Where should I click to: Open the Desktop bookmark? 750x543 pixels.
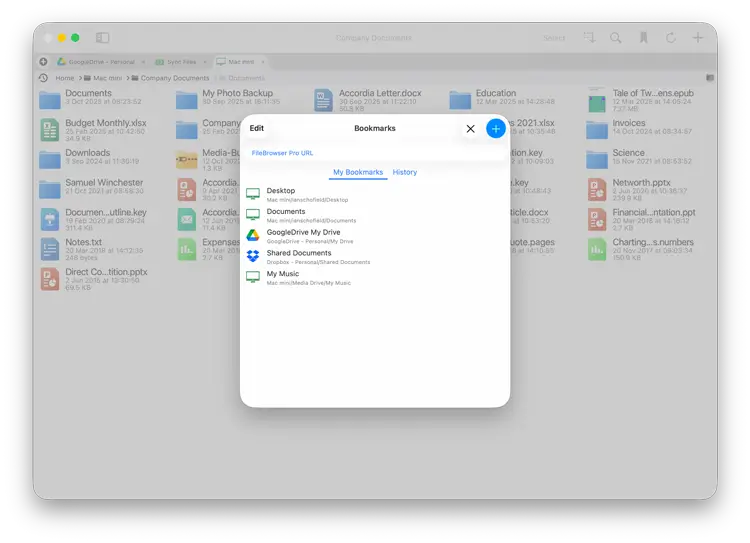[281, 190]
